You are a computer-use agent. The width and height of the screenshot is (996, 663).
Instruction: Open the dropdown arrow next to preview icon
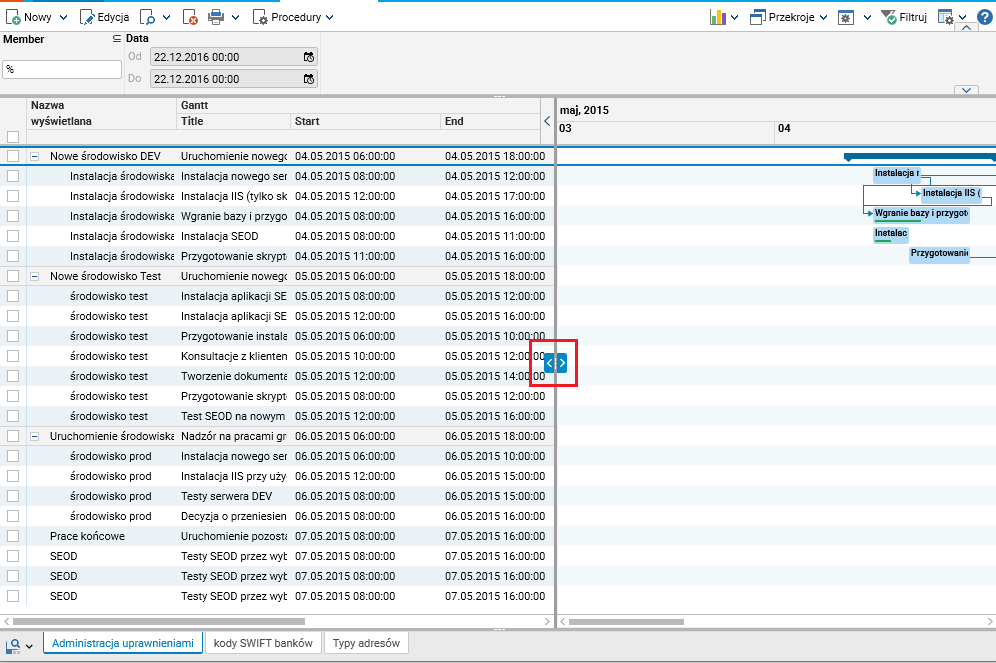point(166,18)
